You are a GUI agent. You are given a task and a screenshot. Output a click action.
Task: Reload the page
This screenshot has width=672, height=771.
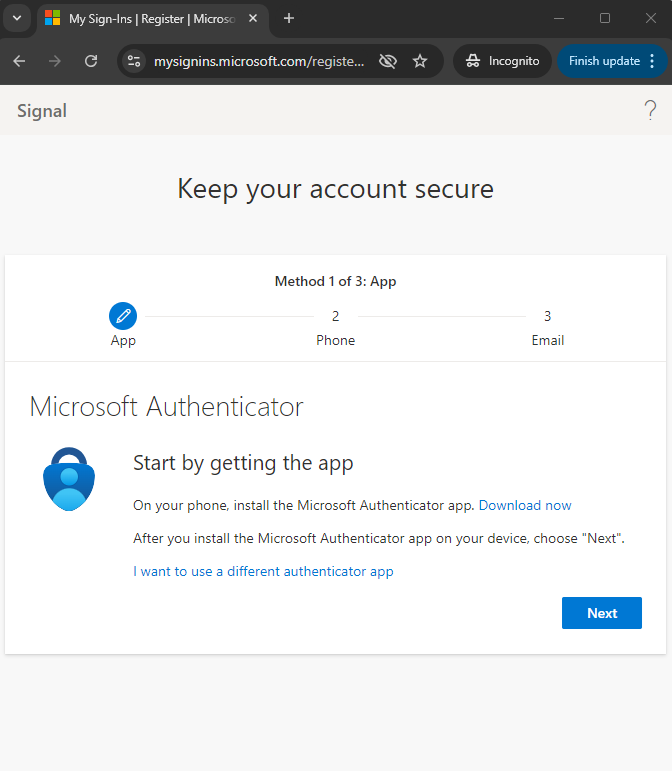pyautogui.click(x=91, y=61)
